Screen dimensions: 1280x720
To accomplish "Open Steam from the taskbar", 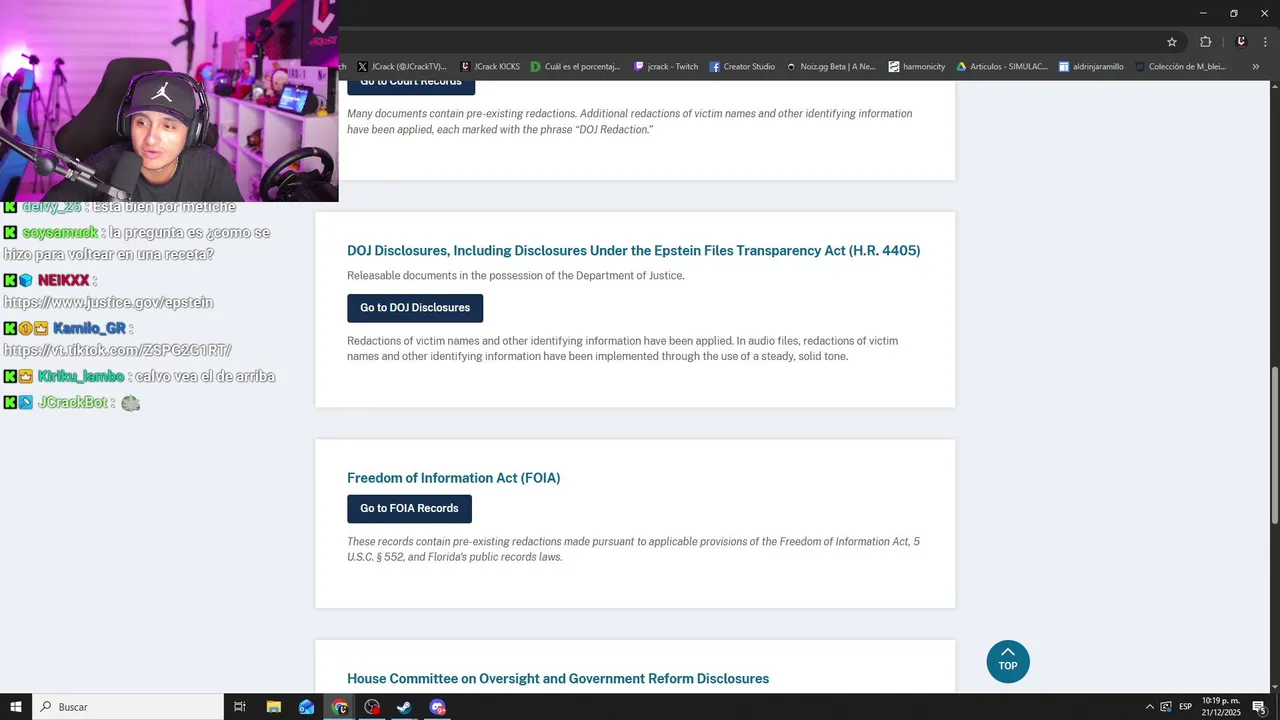I will (404, 707).
